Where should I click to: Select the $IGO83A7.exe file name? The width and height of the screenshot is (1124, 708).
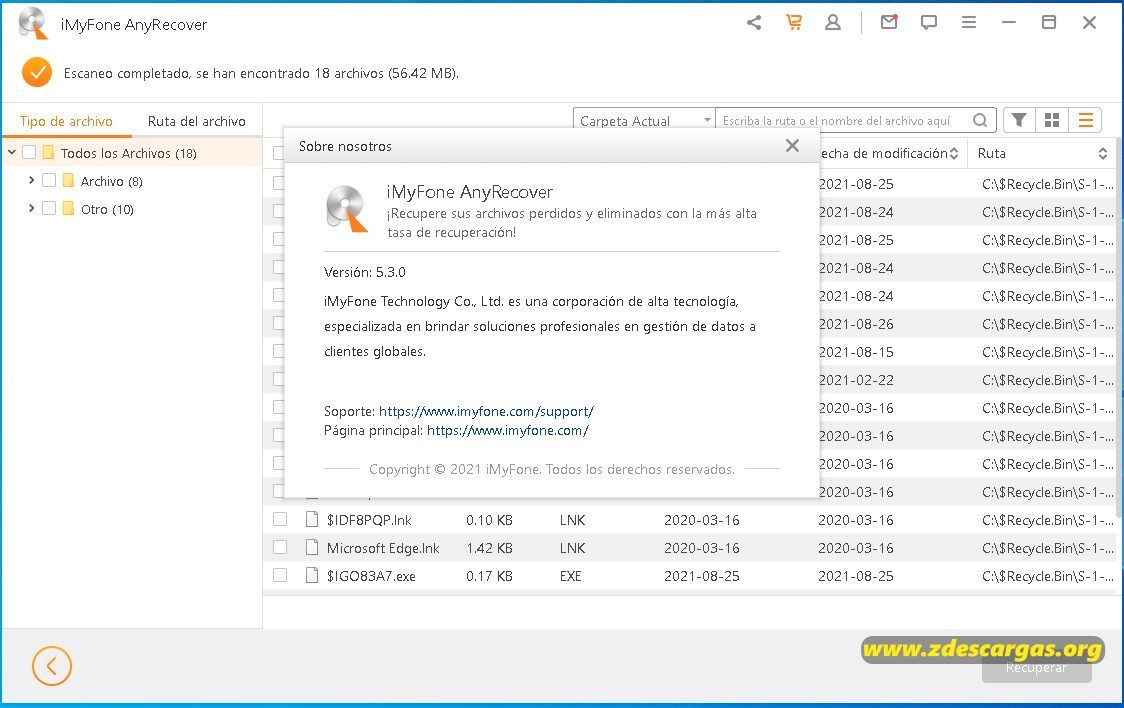coord(371,576)
